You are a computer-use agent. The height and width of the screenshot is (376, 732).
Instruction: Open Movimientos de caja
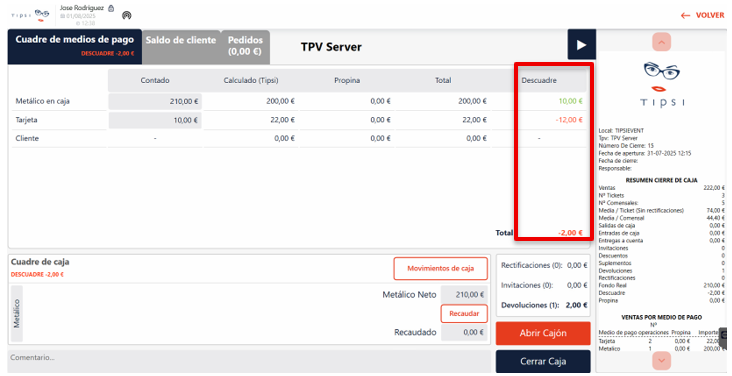(x=441, y=269)
